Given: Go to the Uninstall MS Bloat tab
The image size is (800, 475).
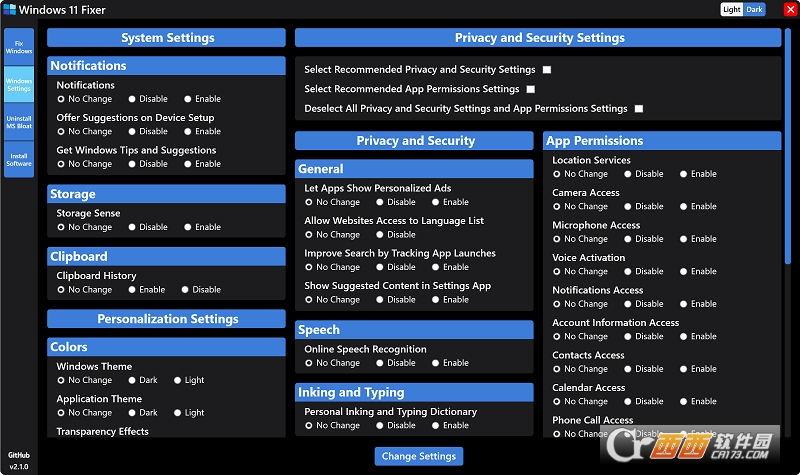Looking at the screenshot, I should click(18, 122).
